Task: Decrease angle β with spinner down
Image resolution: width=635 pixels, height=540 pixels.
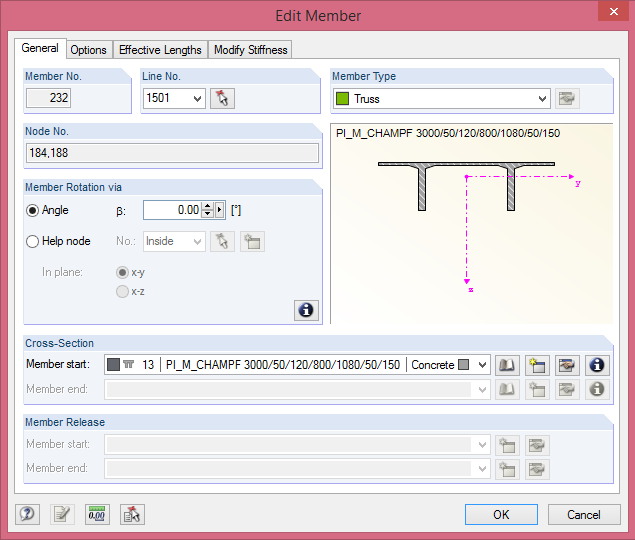Action: point(208,214)
